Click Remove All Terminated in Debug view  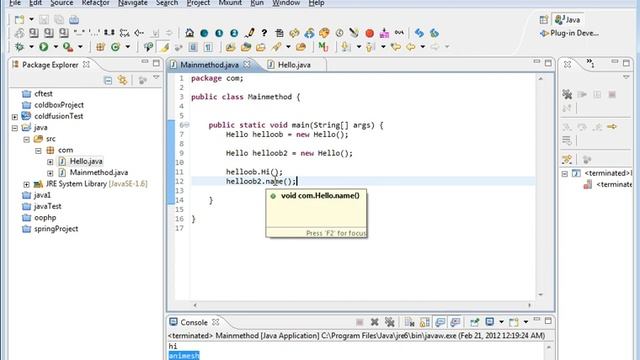[x=567, y=95]
